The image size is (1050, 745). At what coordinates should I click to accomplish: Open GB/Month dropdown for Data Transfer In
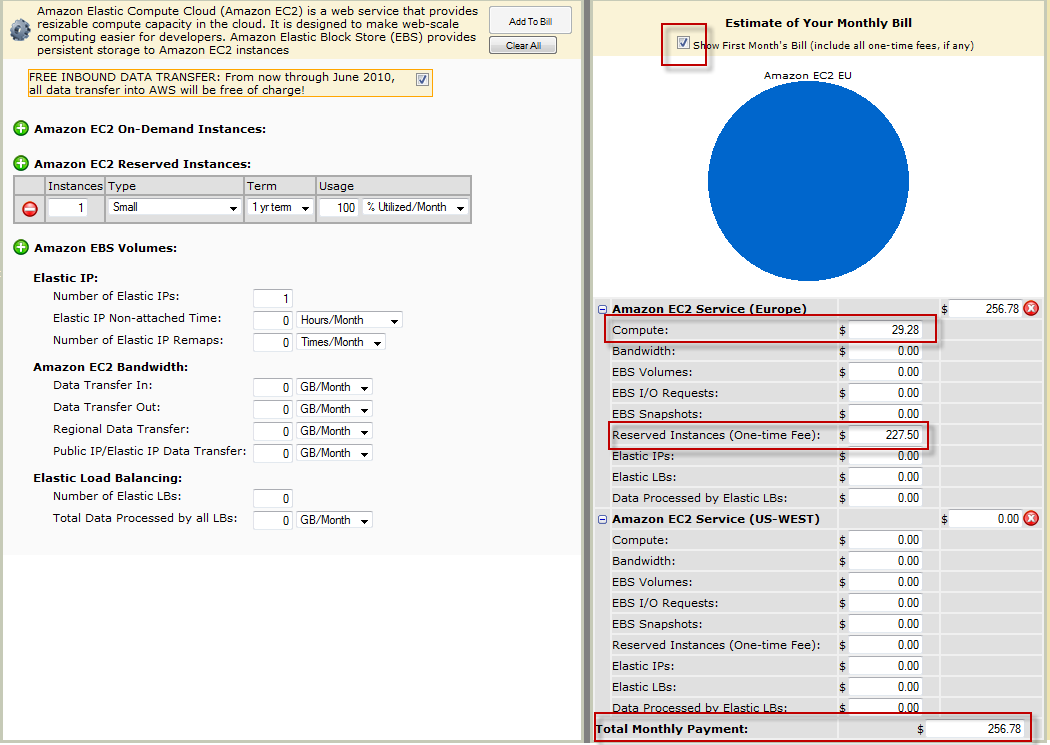pos(334,387)
